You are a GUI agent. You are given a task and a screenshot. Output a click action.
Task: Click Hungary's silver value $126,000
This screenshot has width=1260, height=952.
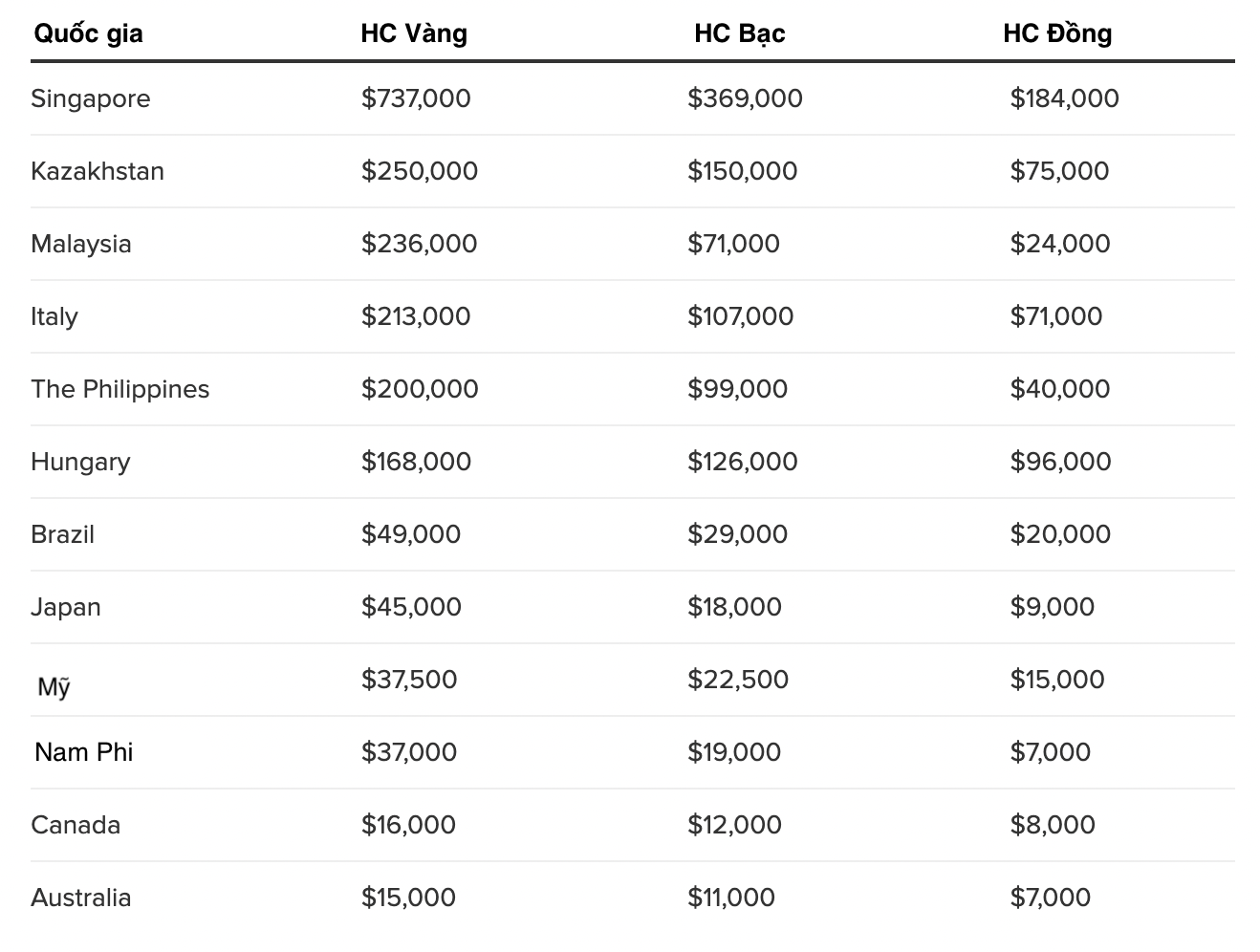(x=742, y=462)
